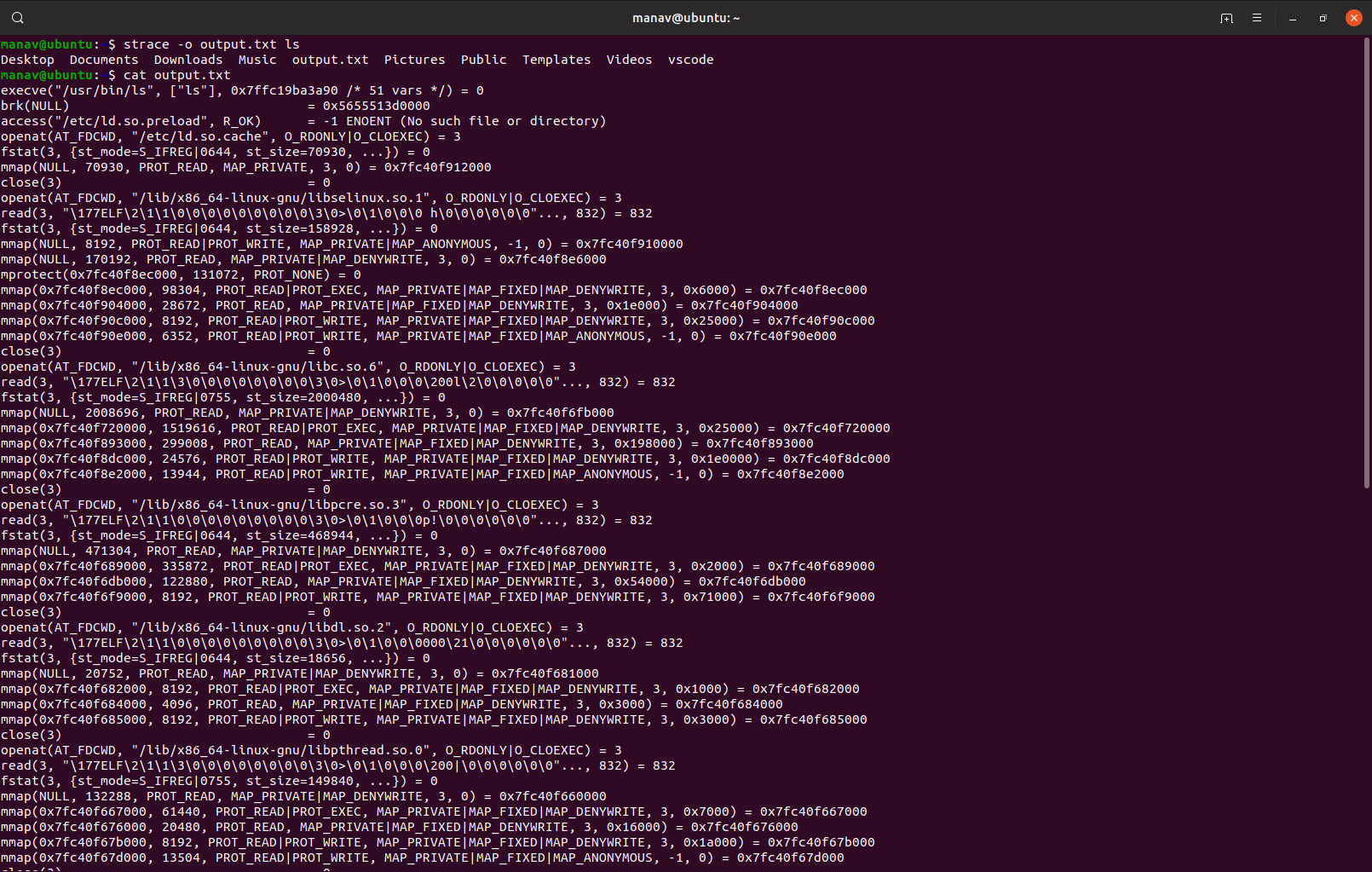
Task: Click the 'strace -o output.txt ls' command
Action: click(x=211, y=44)
